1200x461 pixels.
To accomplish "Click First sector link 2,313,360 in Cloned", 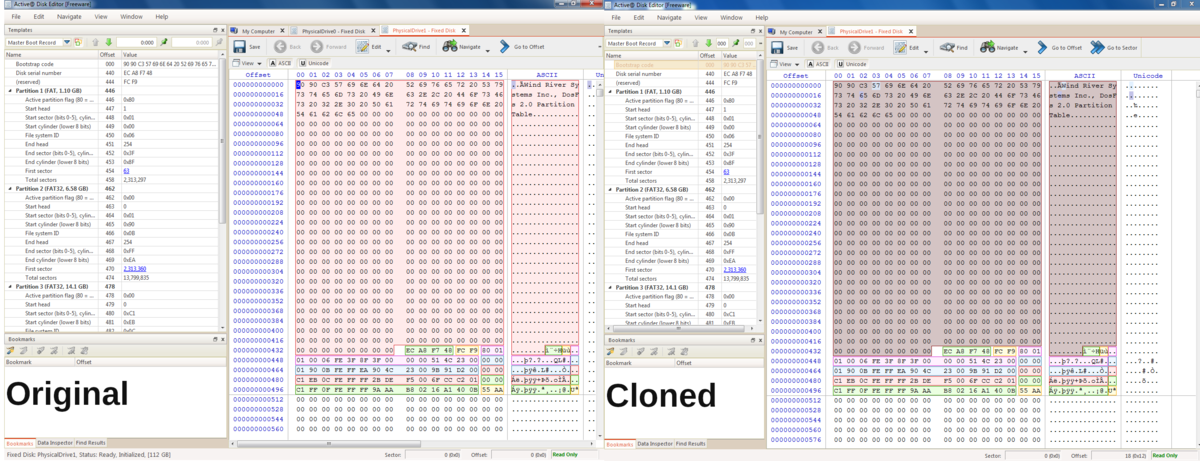I will click(735, 269).
